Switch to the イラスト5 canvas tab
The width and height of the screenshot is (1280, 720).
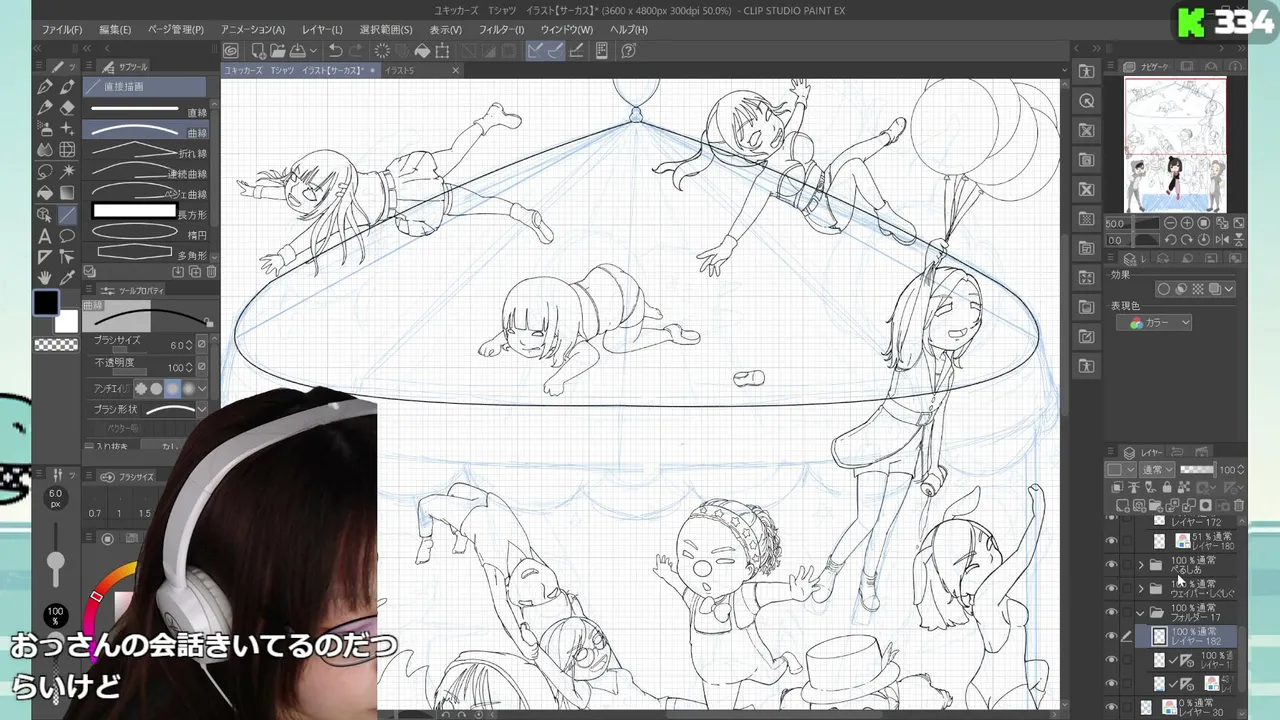tap(400, 71)
